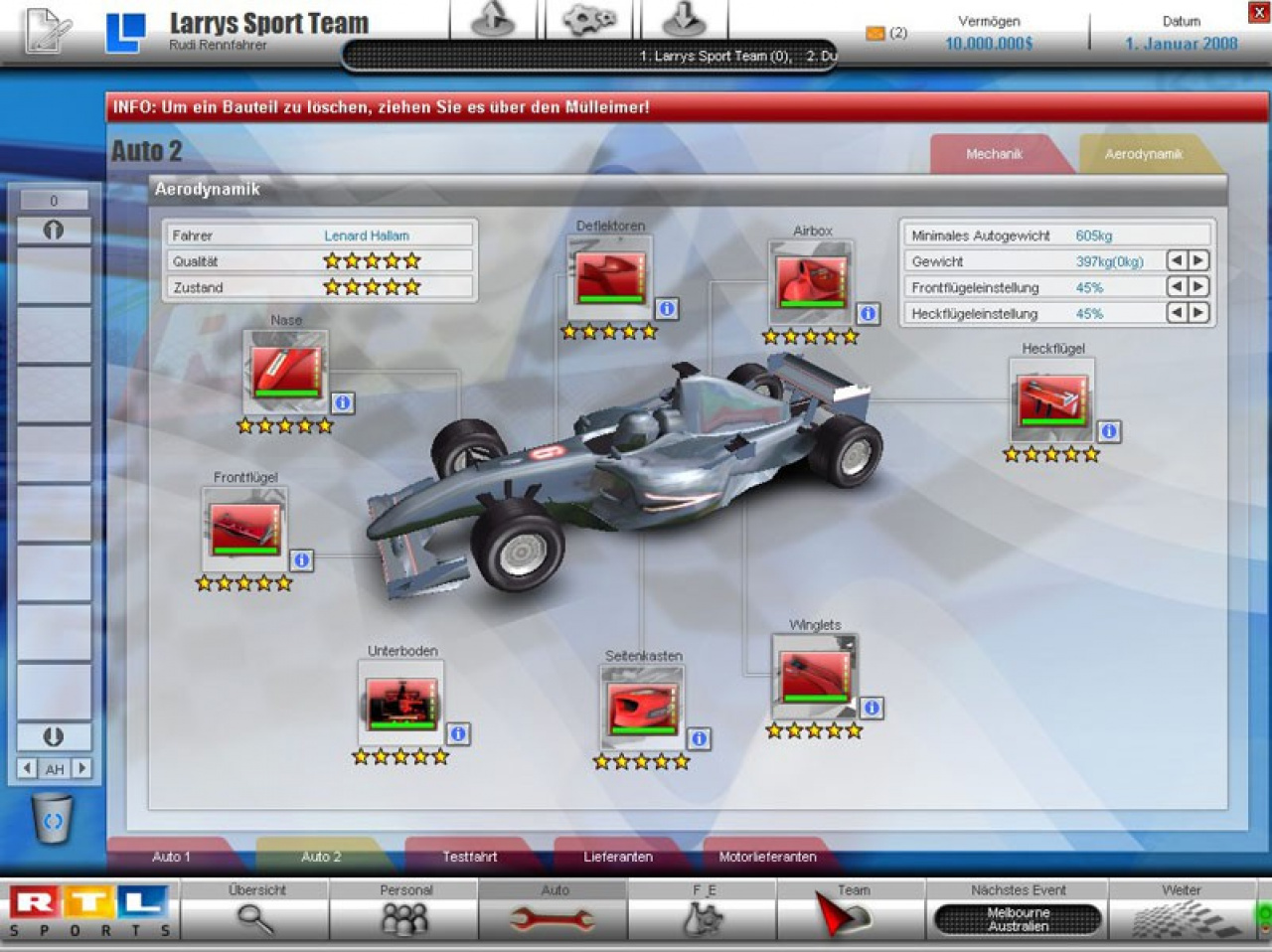Click the Larrys Sport Team logo
The image size is (1272, 952).
(126, 33)
